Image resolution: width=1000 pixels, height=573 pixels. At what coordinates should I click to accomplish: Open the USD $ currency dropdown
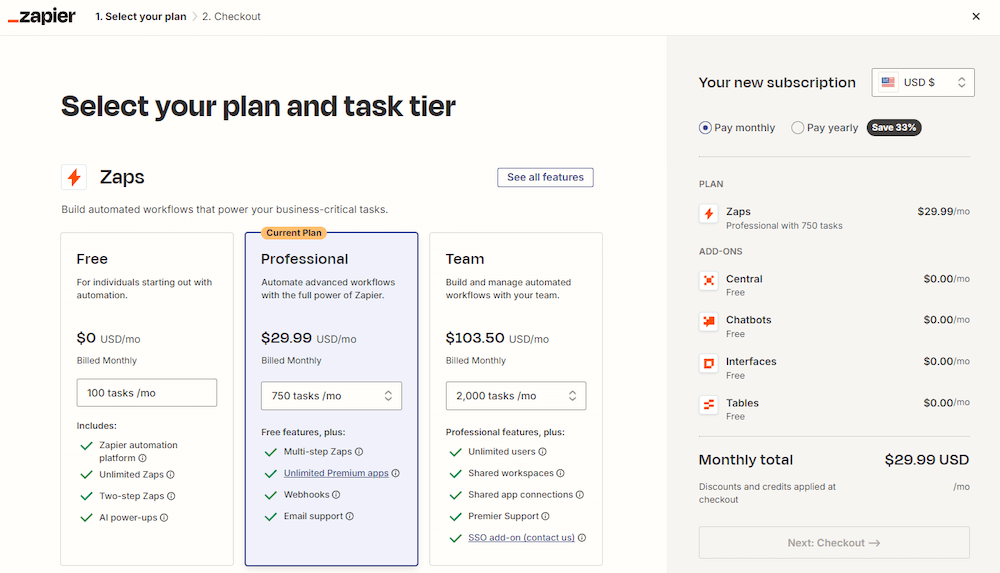923,82
